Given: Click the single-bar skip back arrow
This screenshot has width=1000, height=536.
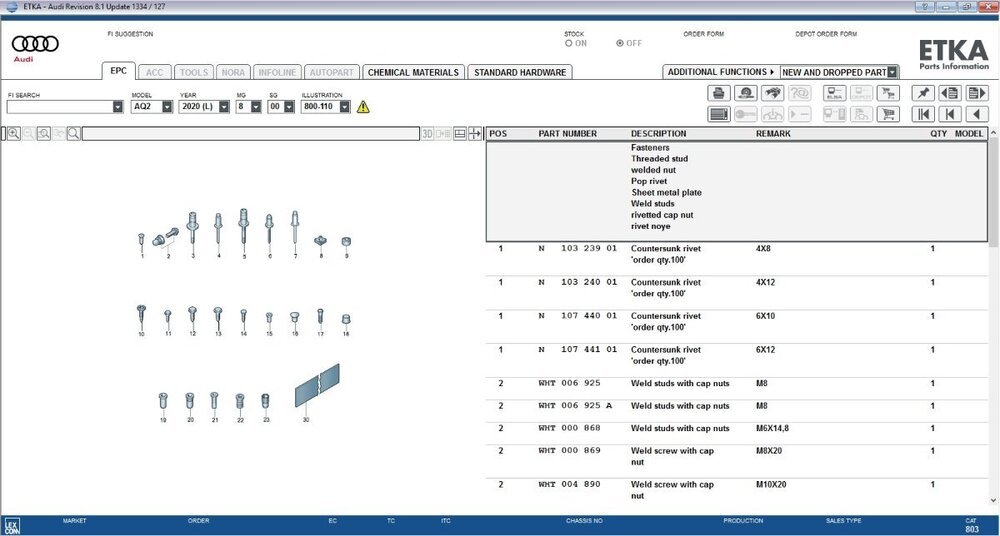Looking at the screenshot, I should 950,114.
